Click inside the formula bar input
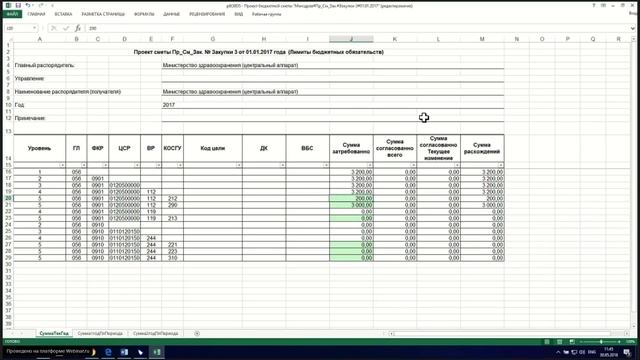Viewport: 640px width, 360px height. 357,28
